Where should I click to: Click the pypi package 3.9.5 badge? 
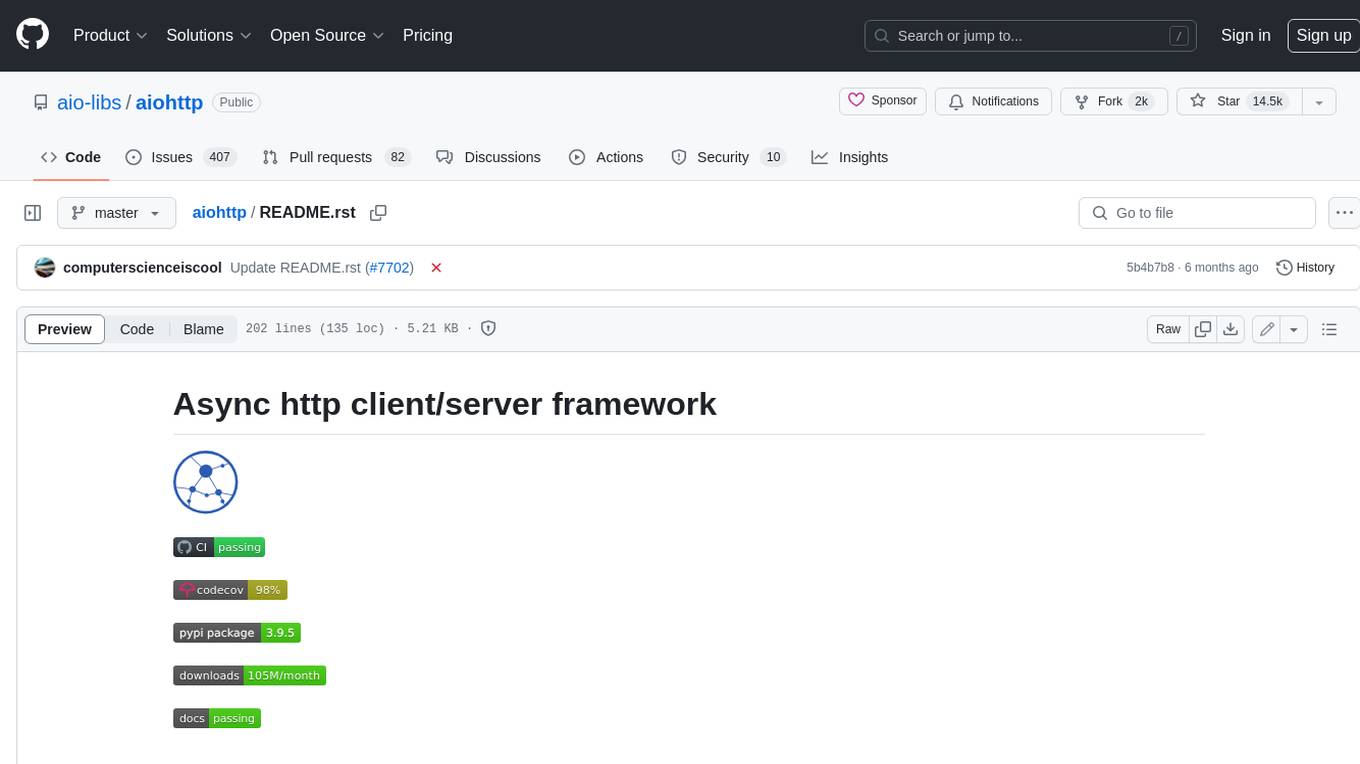237,633
